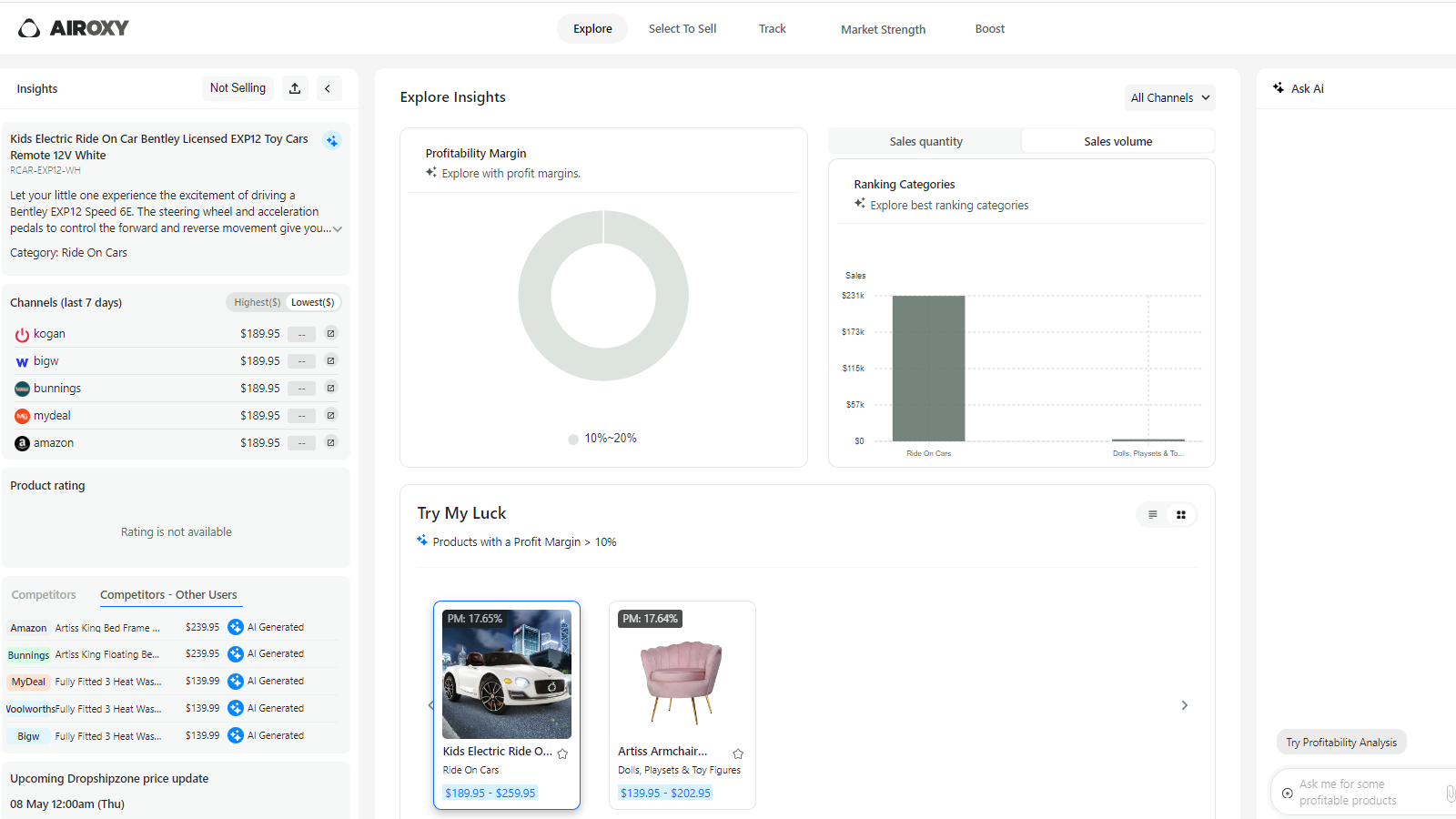Favorite the Kids Electric Ride On product star
The height and width of the screenshot is (819, 1456).
(x=562, y=753)
